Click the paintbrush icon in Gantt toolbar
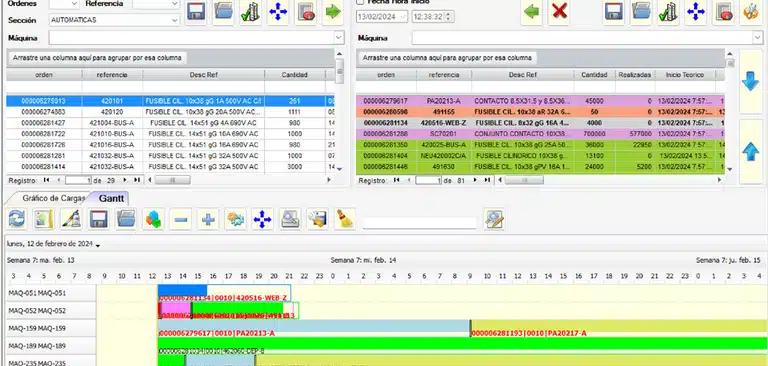 pyautogui.click(x=71, y=219)
